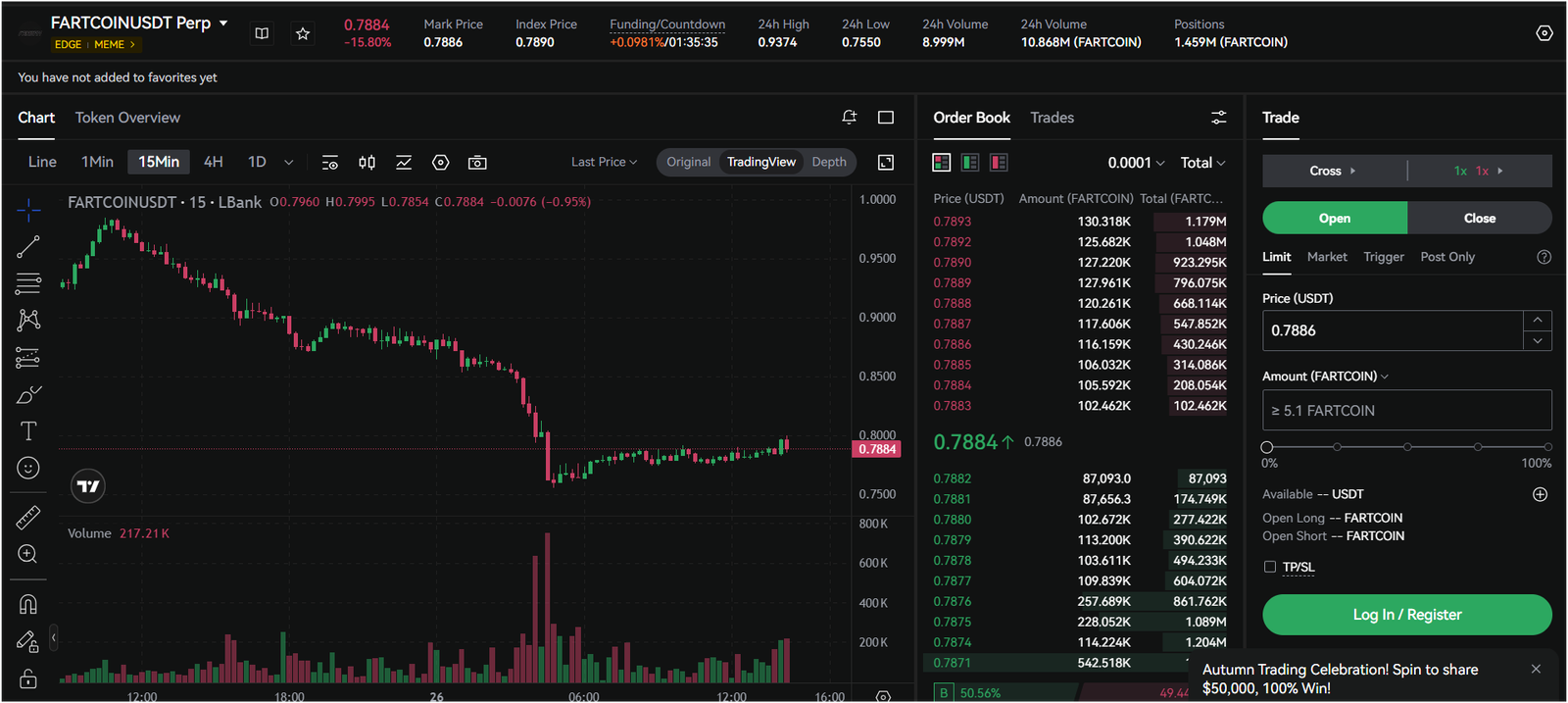Select the 1Min timeframe
Viewport: 1568px width, 703px height.
[x=97, y=162]
